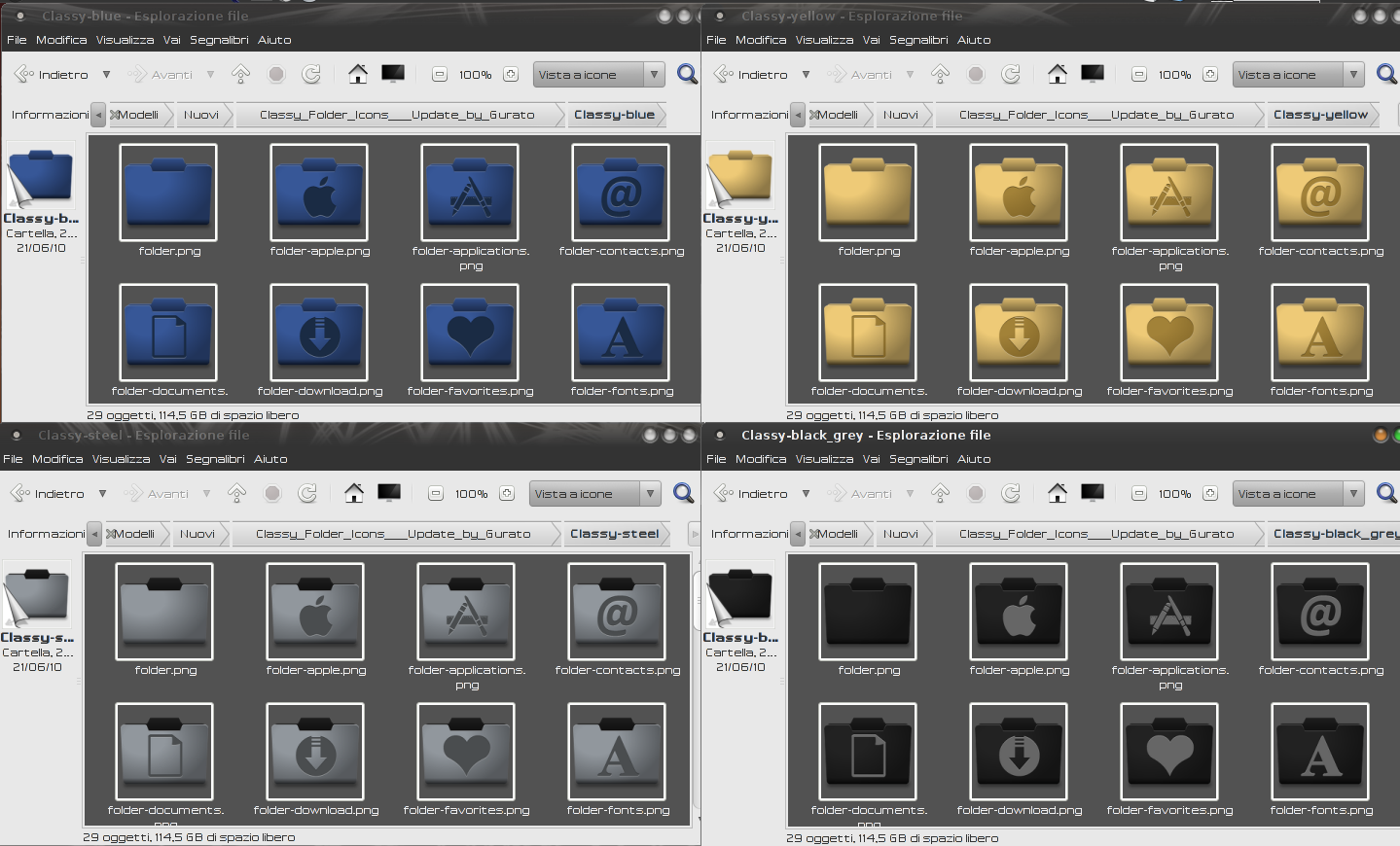
Task: Click Classy_Folder_Icons path button in Classy-blue window
Action: (x=397, y=115)
